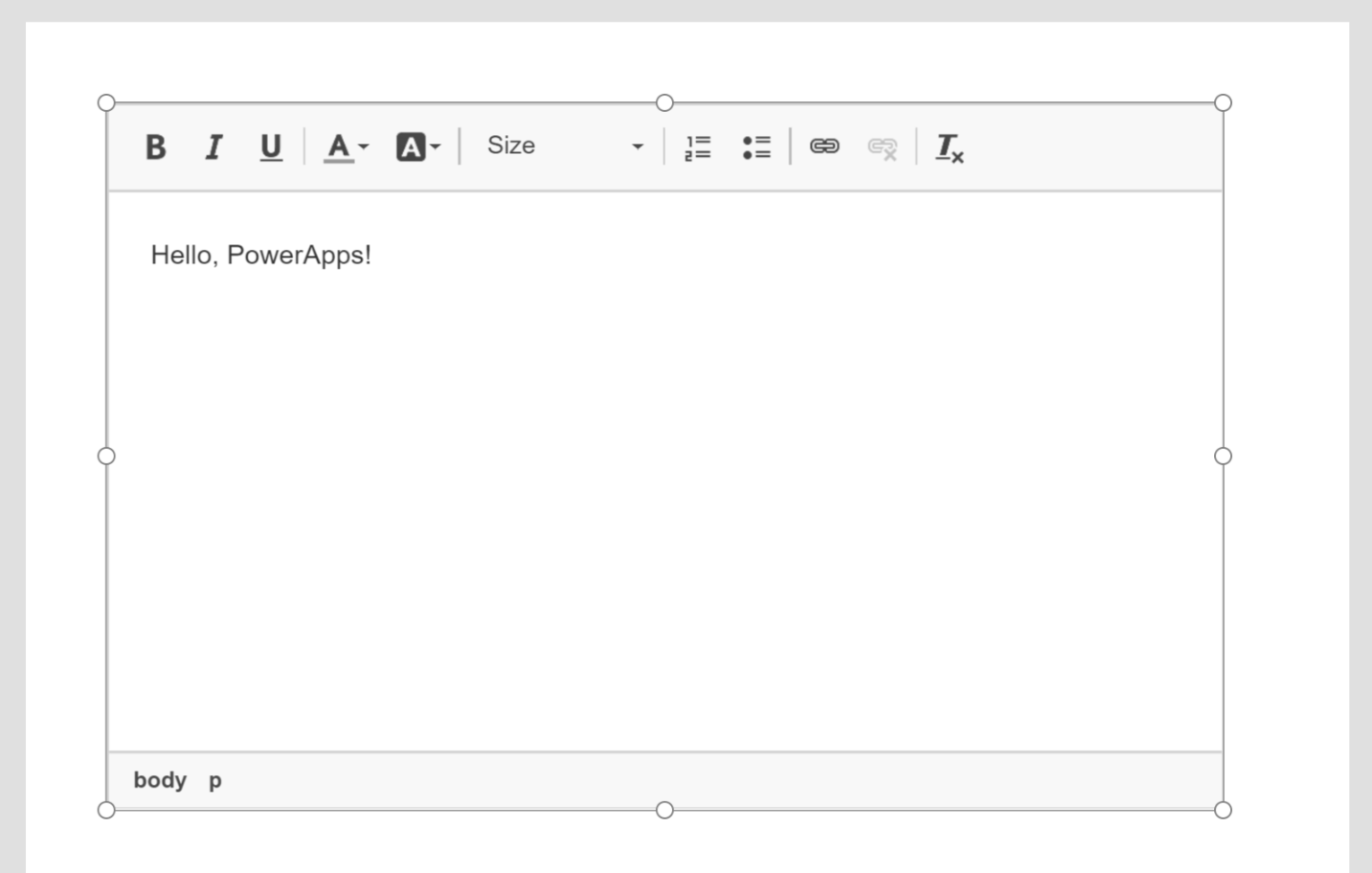Screen dimensions: 1372x873
Task: Click the top-center resize handle
Action: click(664, 102)
